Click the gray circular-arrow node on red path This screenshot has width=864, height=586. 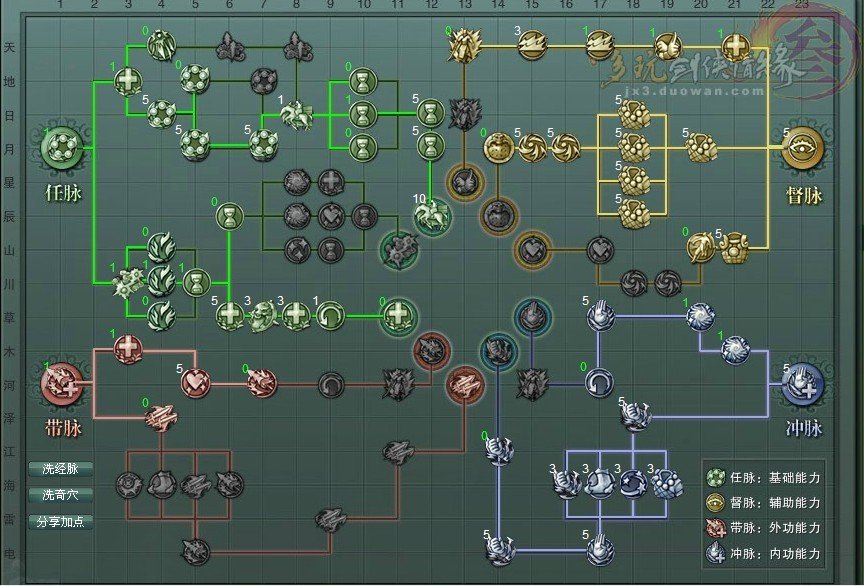point(332,383)
